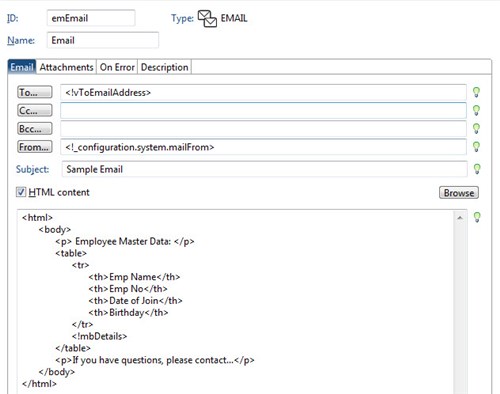Click the Bcc... button
This screenshot has height=394, width=500.
tap(35, 128)
